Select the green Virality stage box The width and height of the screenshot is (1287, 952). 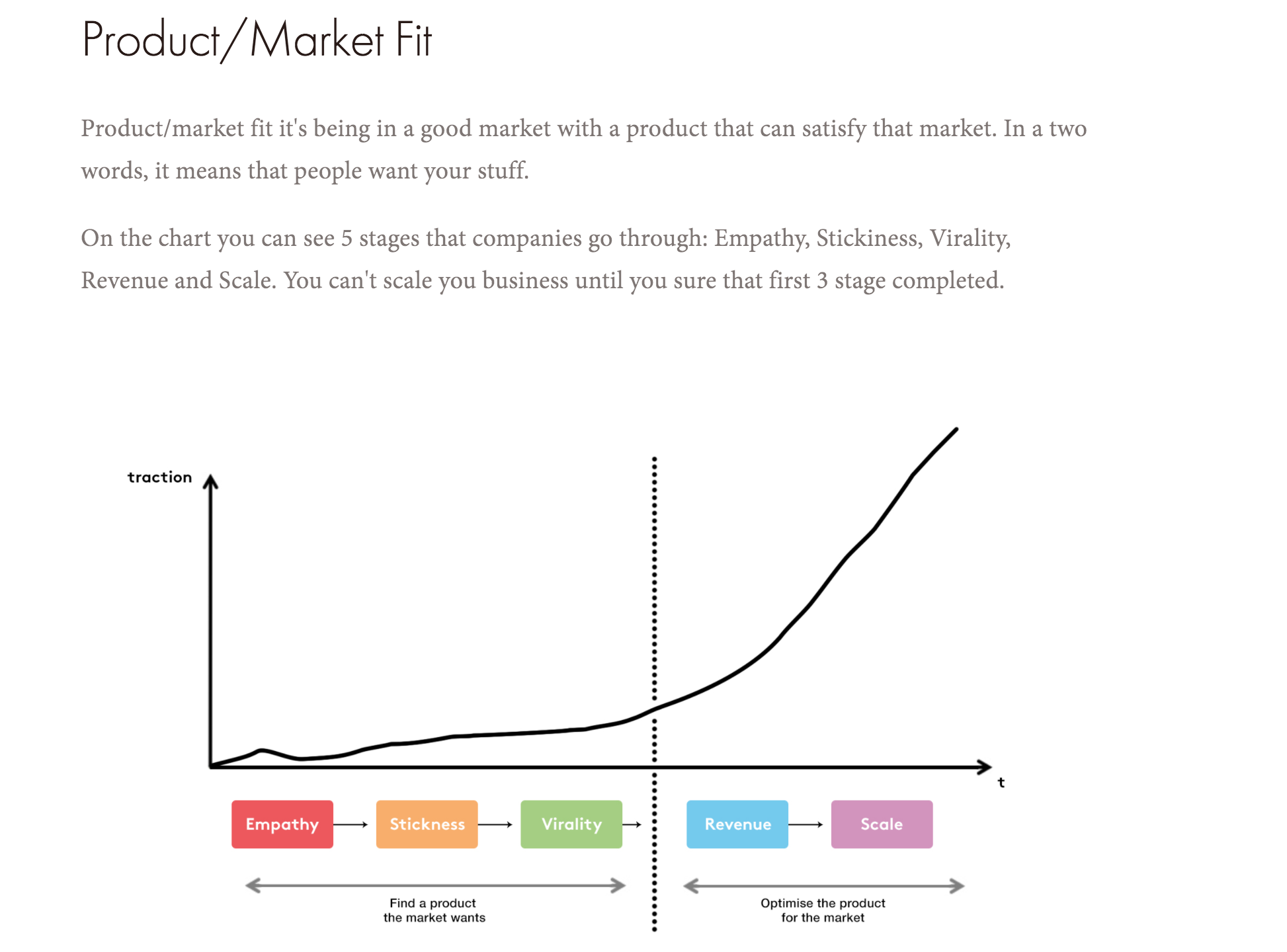point(571,824)
